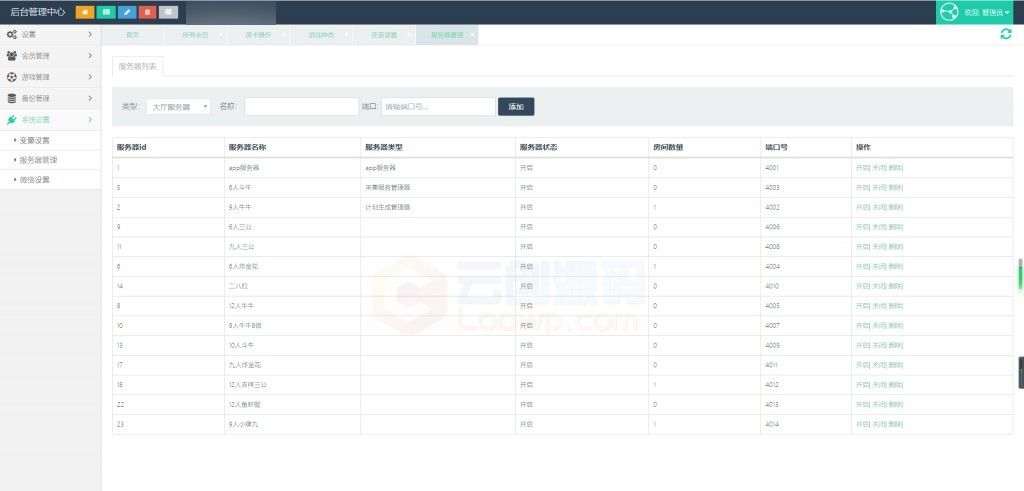
Task: Click 删除 link in port 4010 row
Action: (x=895, y=286)
